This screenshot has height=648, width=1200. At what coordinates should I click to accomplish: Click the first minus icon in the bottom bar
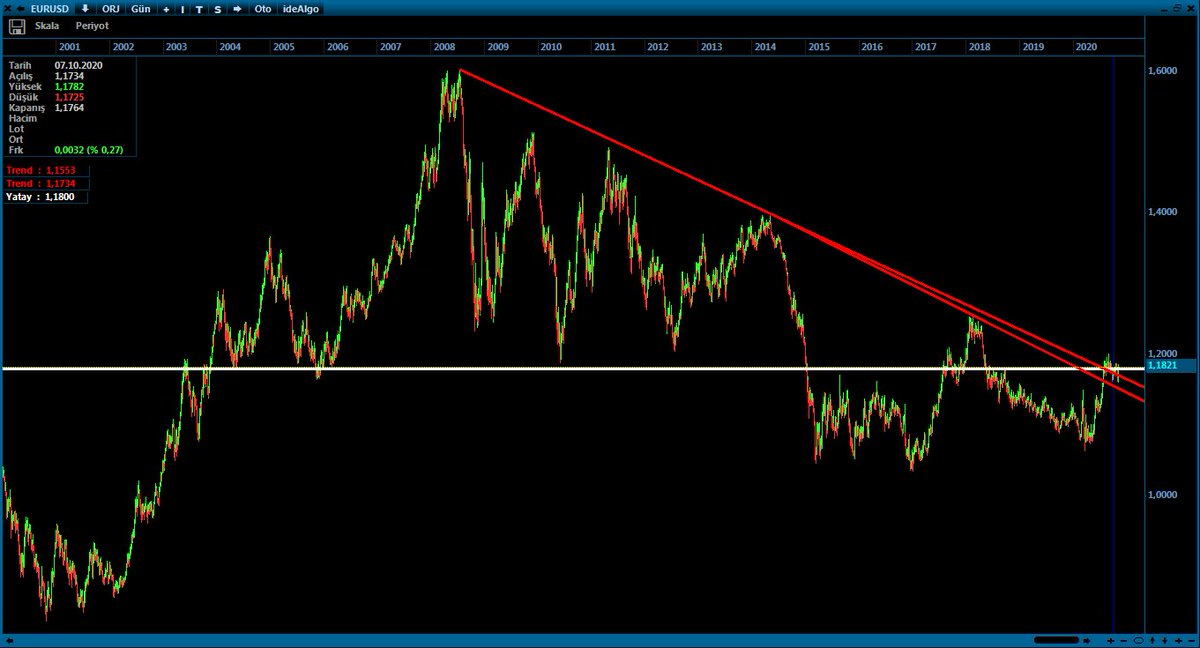click(1123, 640)
